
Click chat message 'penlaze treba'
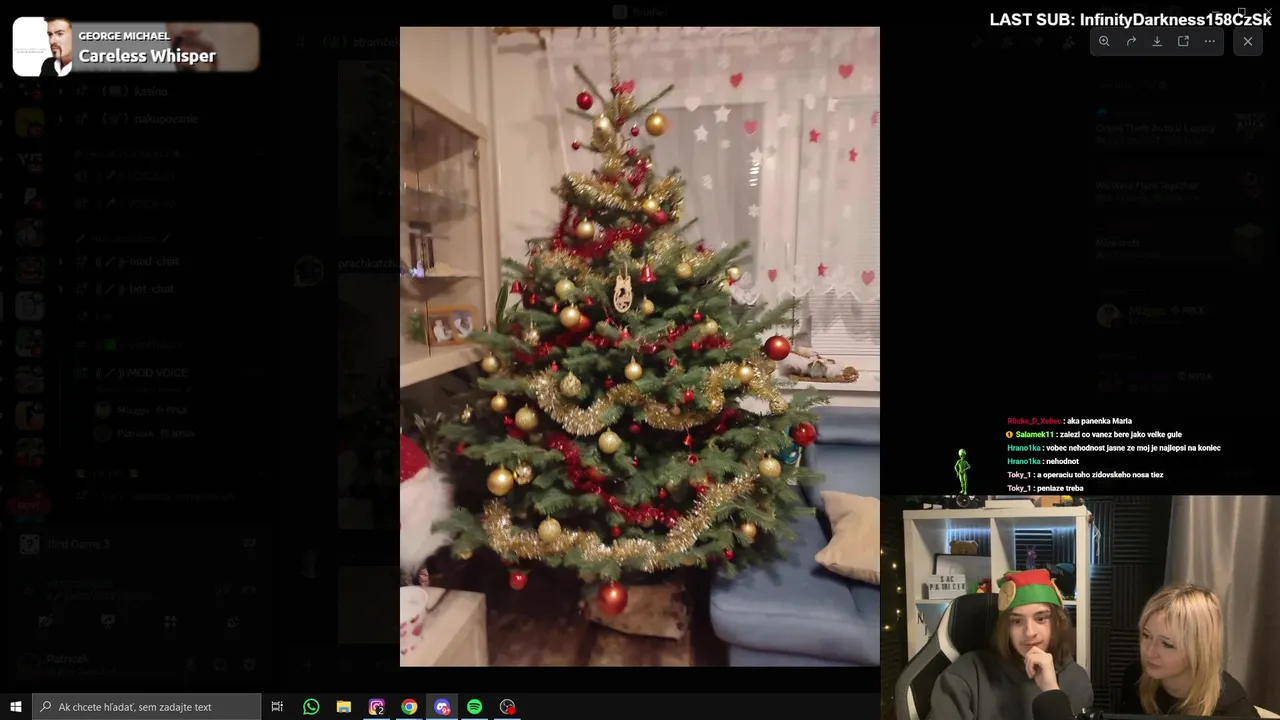1045,488
